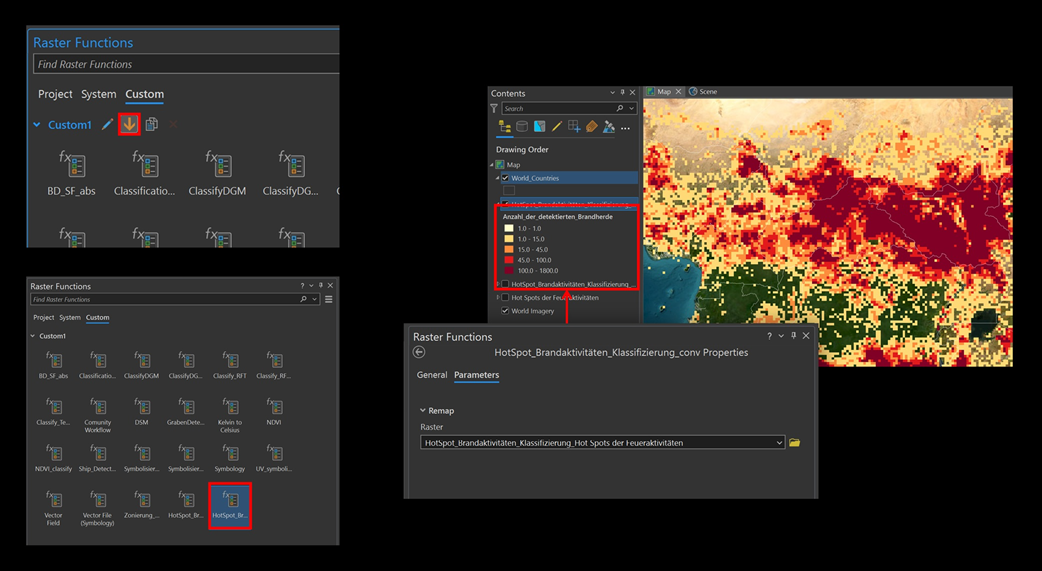The width and height of the screenshot is (1042, 571).
Task: Browse for raster using folder button
Action: tap(794, 443)
